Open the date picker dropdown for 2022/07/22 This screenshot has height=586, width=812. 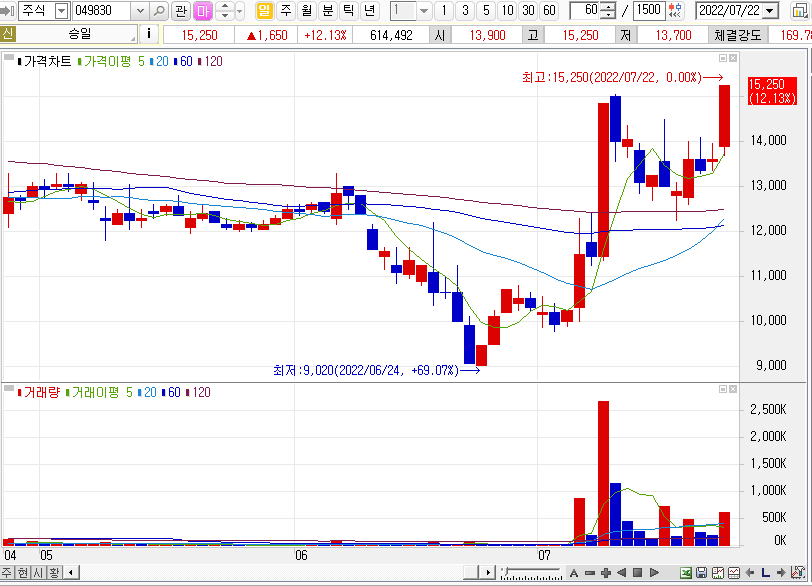771,10
